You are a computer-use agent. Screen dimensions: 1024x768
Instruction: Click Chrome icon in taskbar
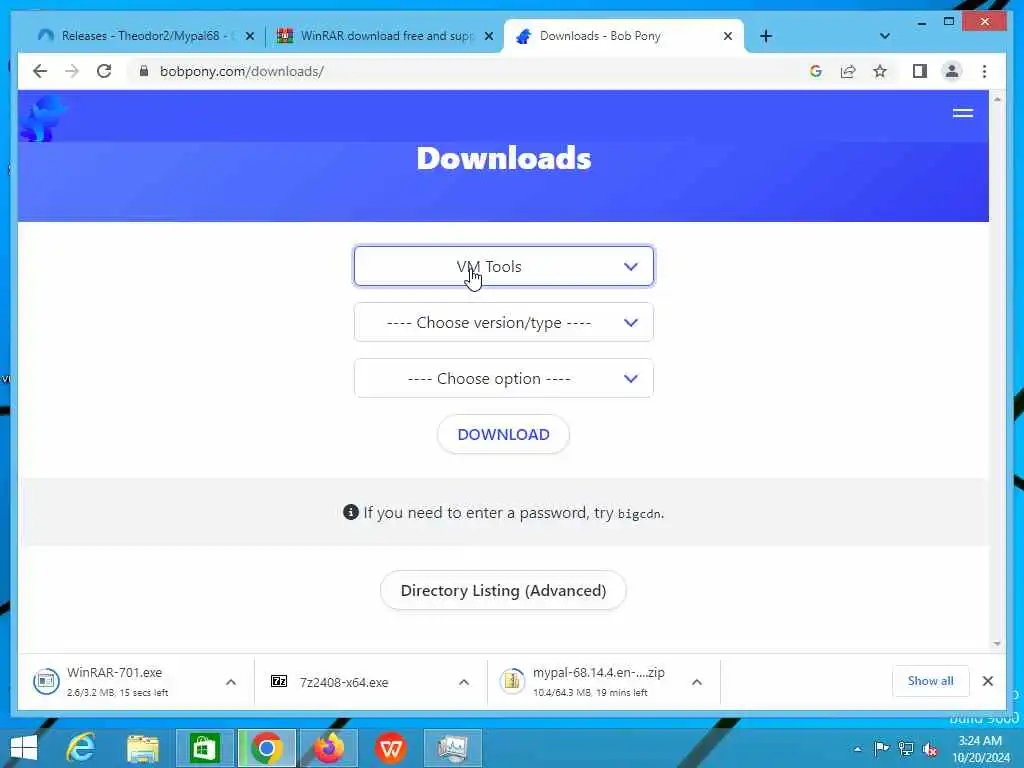click(x=266, y=748)
